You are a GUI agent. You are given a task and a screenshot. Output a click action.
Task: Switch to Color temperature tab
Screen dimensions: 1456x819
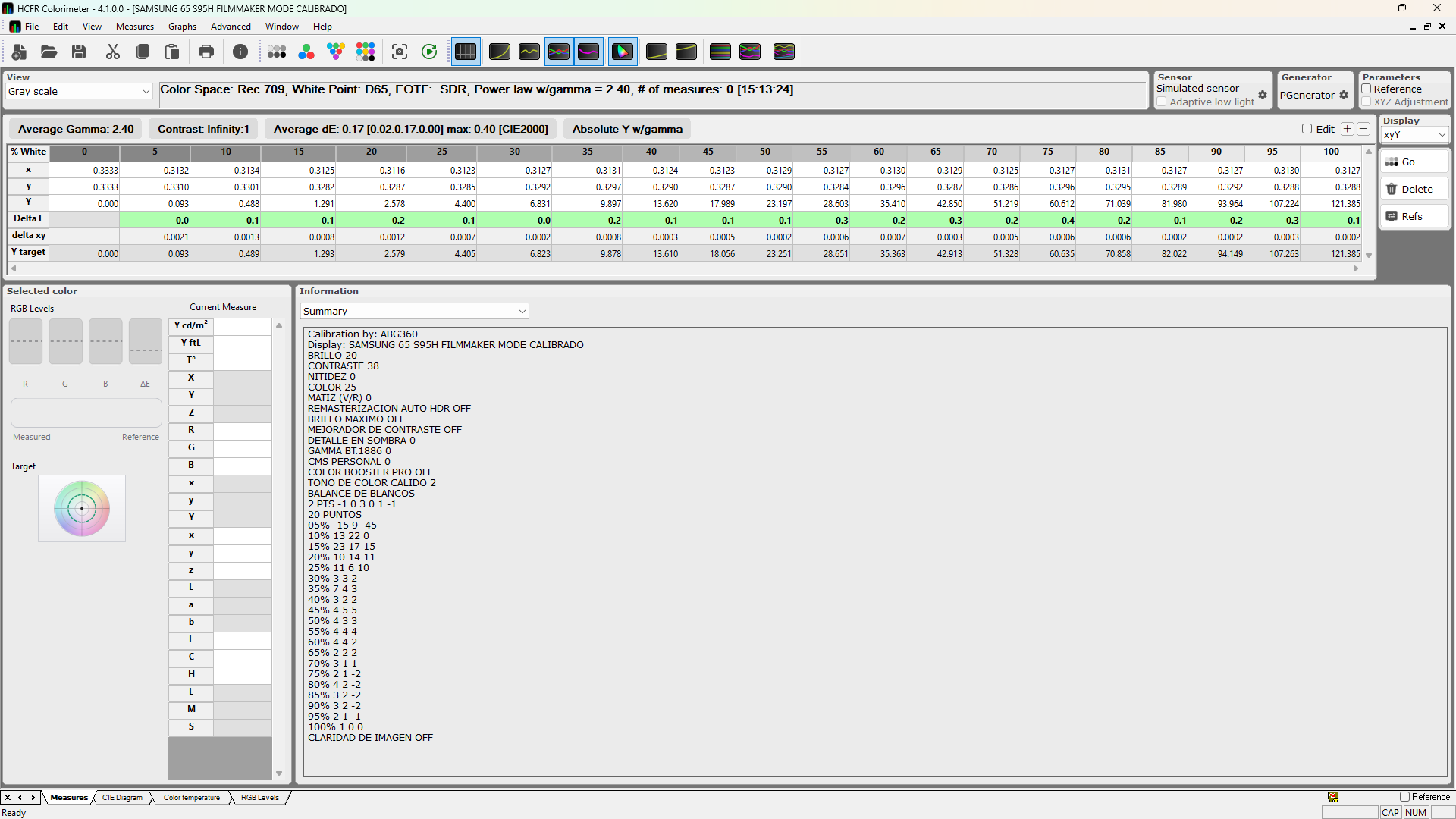point(192,797)
